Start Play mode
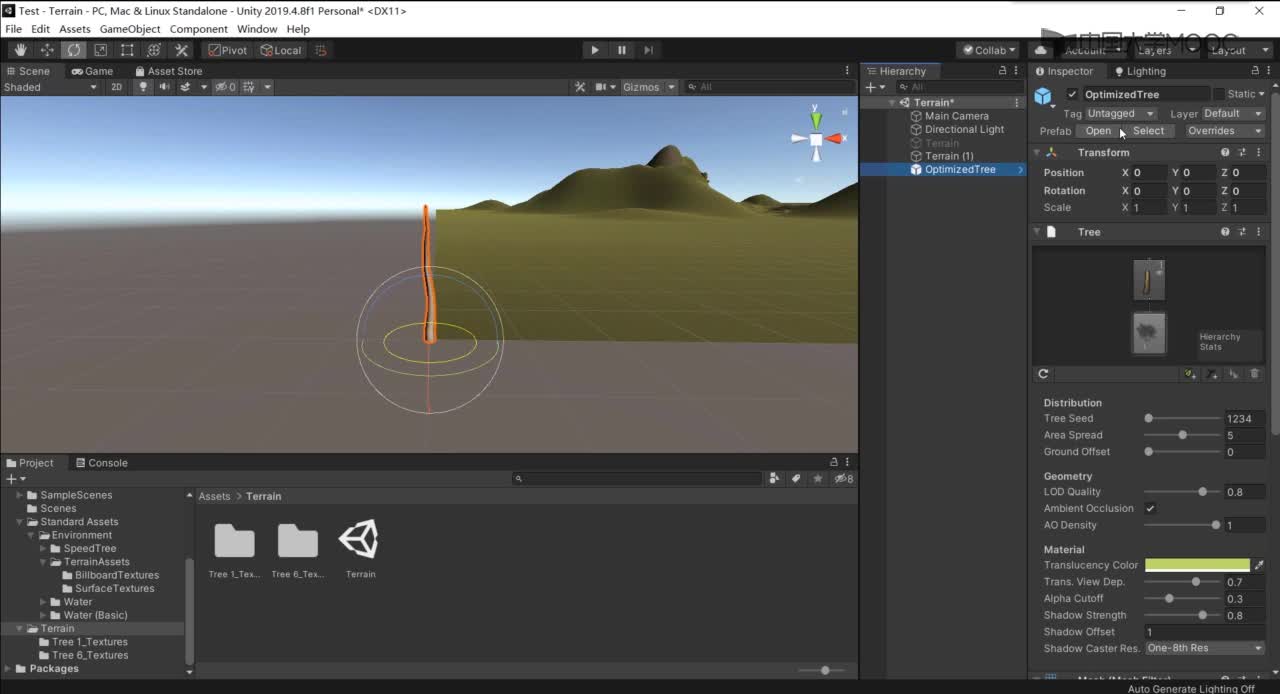The width and height of the screenshot is (1280, 694). click(595, 50)
